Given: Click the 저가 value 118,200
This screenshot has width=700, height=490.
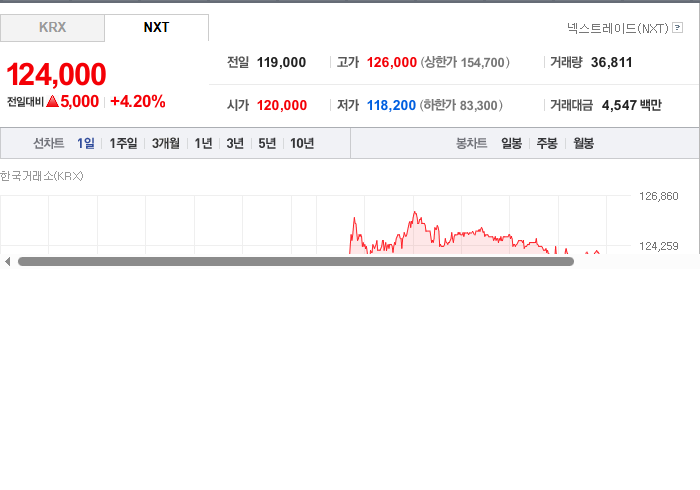Looking at the screenshot, I should pyautogui.click(x=391, y=105).
